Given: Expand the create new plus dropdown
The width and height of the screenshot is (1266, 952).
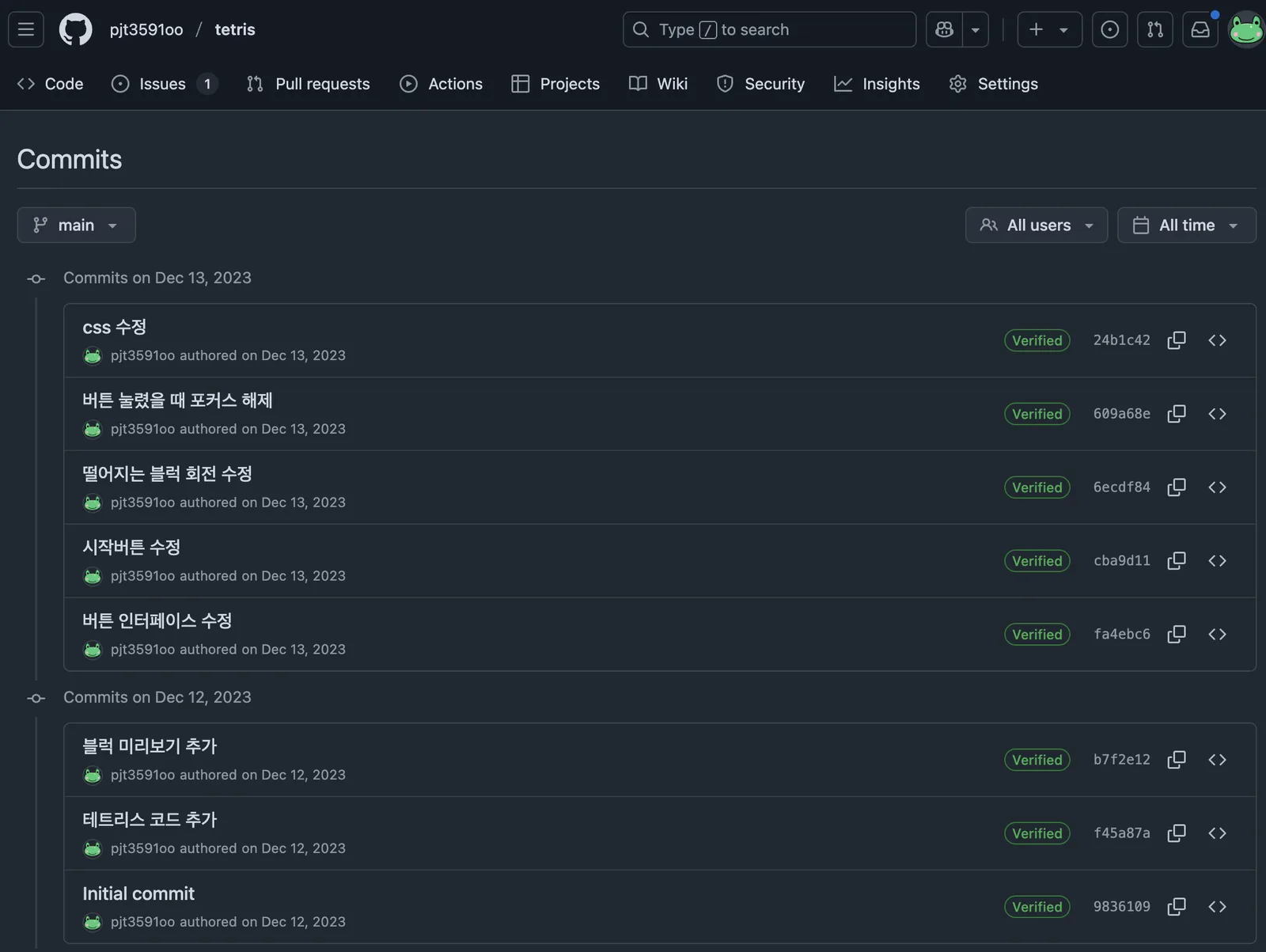Looking at the screenshot, I should coord(1049,29).
